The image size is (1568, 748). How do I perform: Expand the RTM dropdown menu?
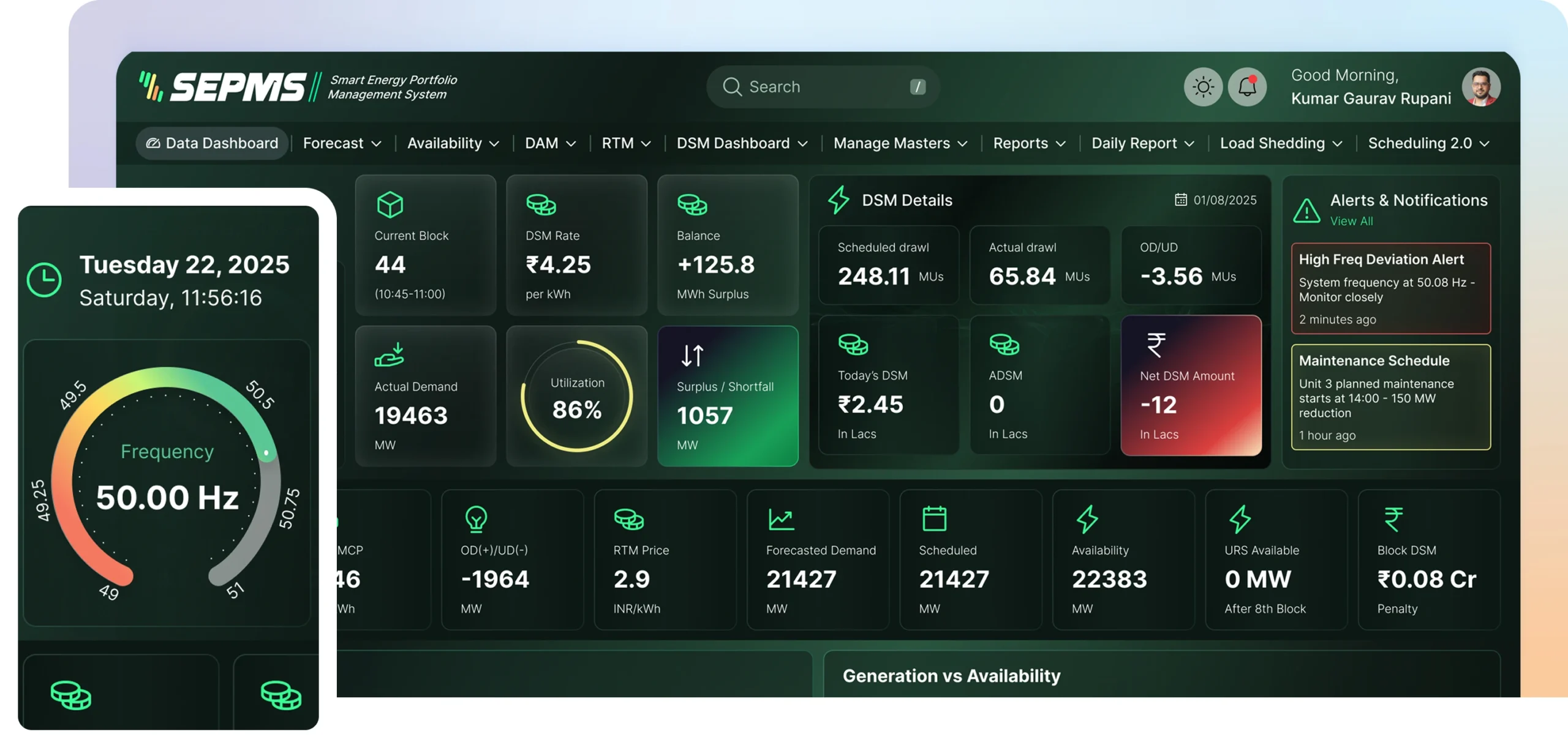[x=626, y=143]
